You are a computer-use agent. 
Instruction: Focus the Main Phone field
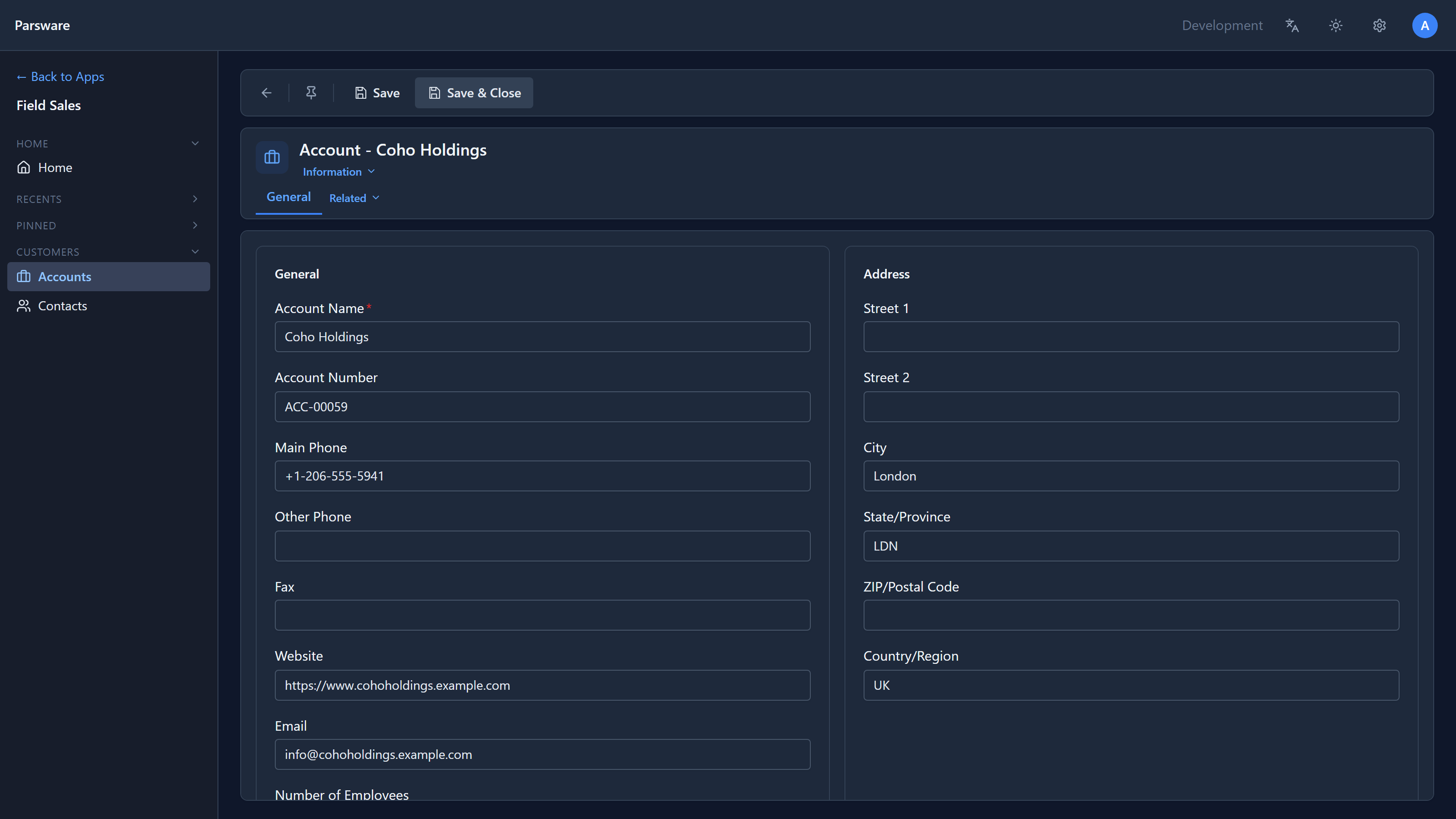tap(542, 476)
